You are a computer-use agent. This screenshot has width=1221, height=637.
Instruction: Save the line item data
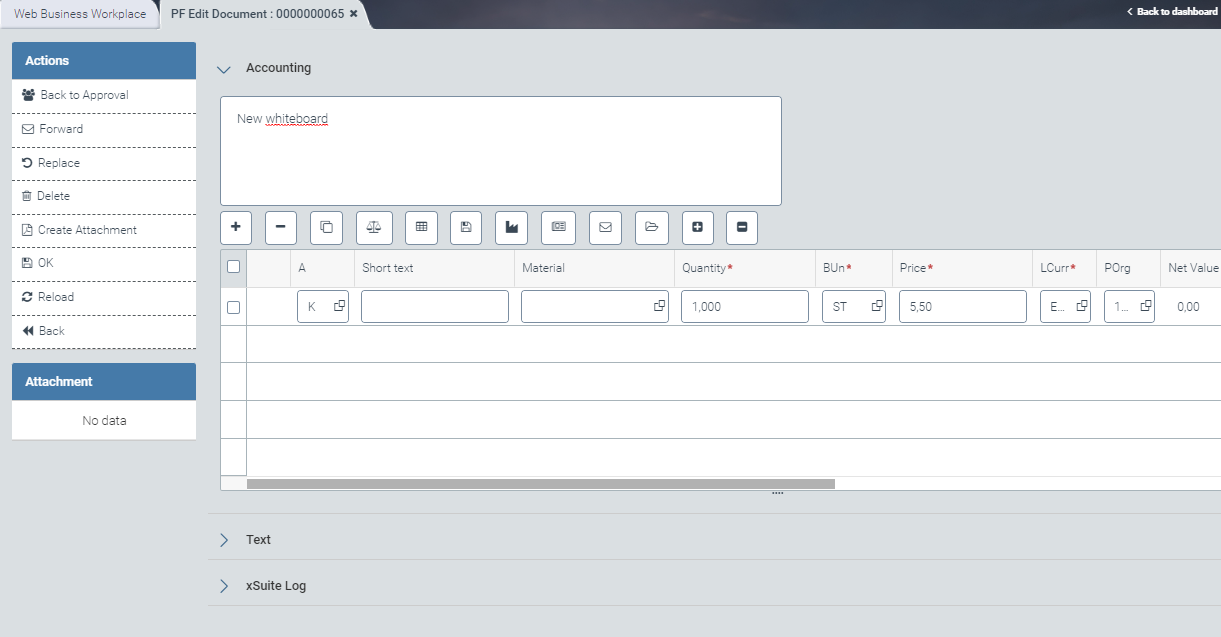pyautogui.click(x=465, y=227)
